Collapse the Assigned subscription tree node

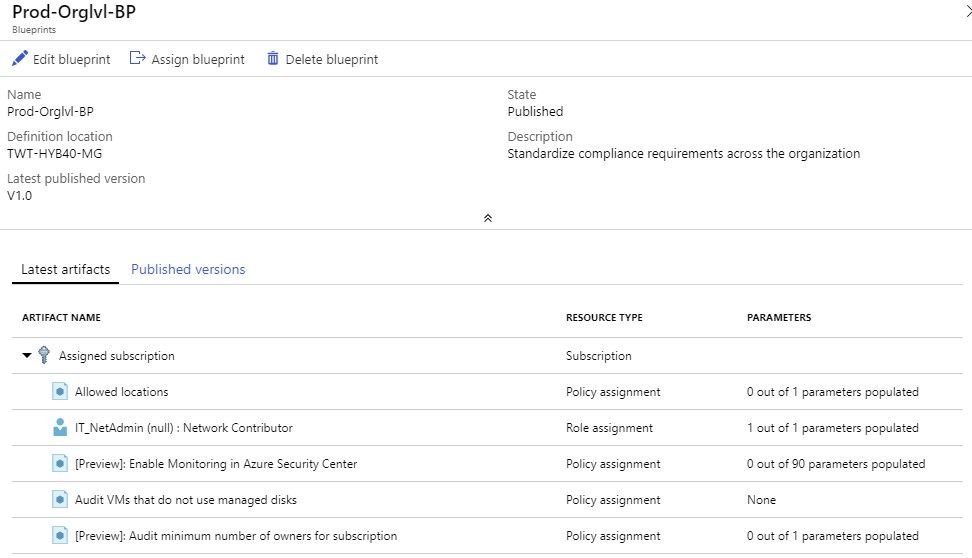27,356
